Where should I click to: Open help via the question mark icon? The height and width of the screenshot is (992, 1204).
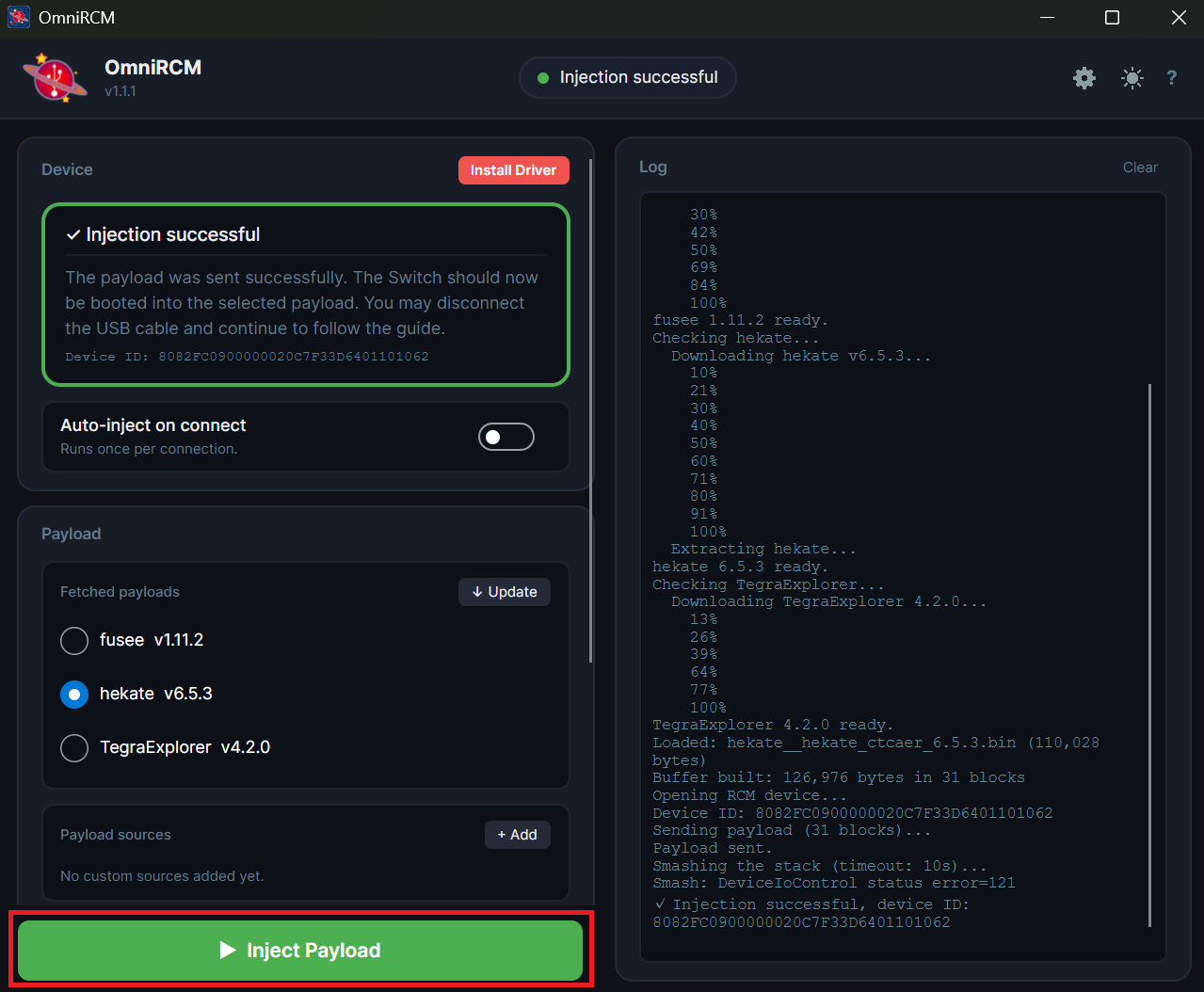[1172, 78]
